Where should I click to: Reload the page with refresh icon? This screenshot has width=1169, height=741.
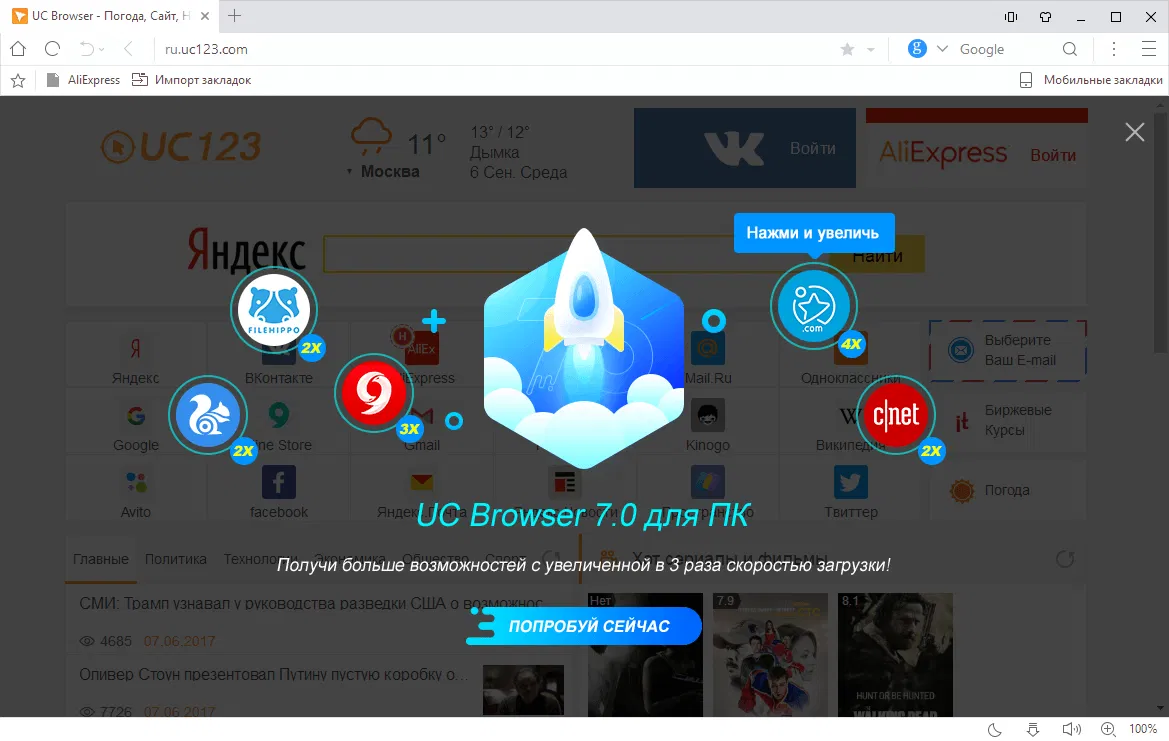(52, 49)
